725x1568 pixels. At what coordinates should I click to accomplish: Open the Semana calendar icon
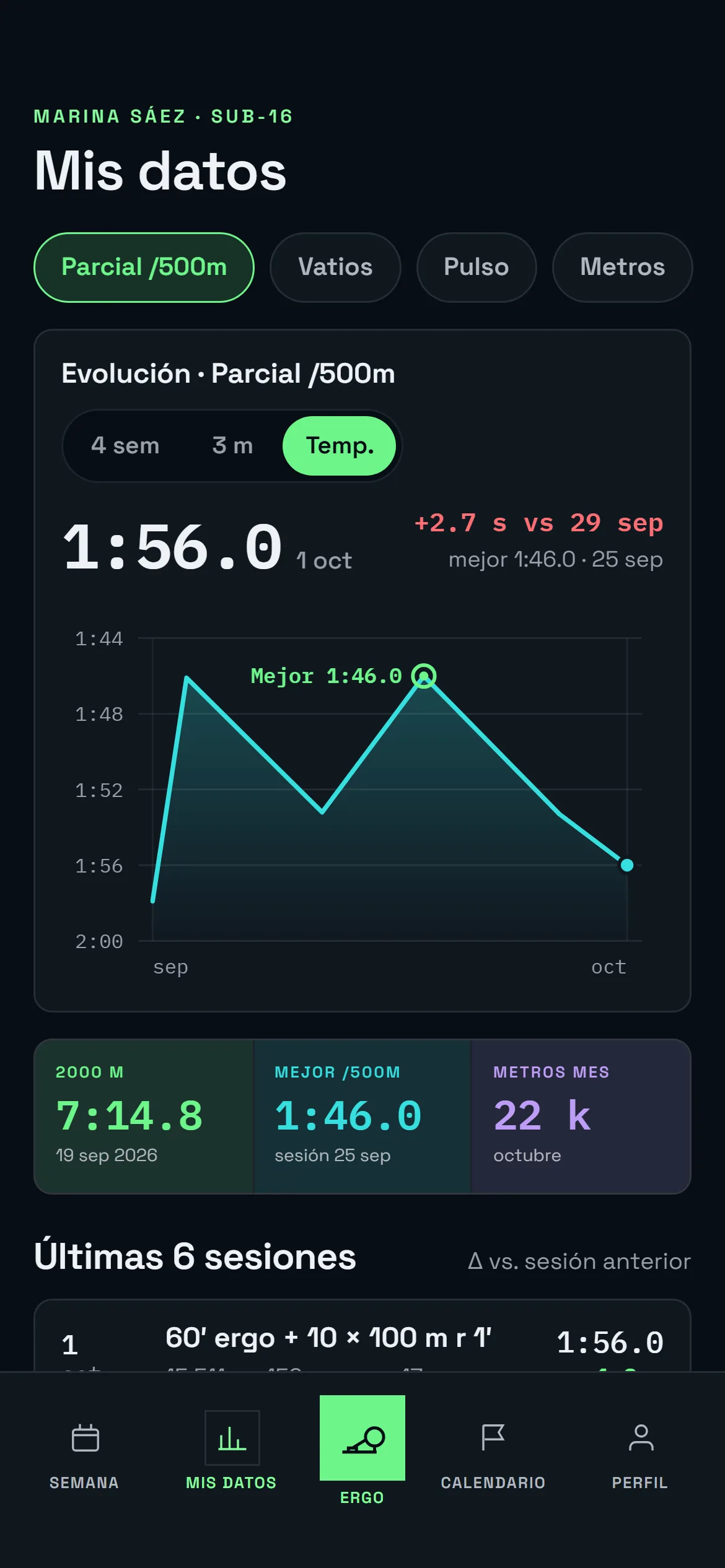pos(85,1437)
